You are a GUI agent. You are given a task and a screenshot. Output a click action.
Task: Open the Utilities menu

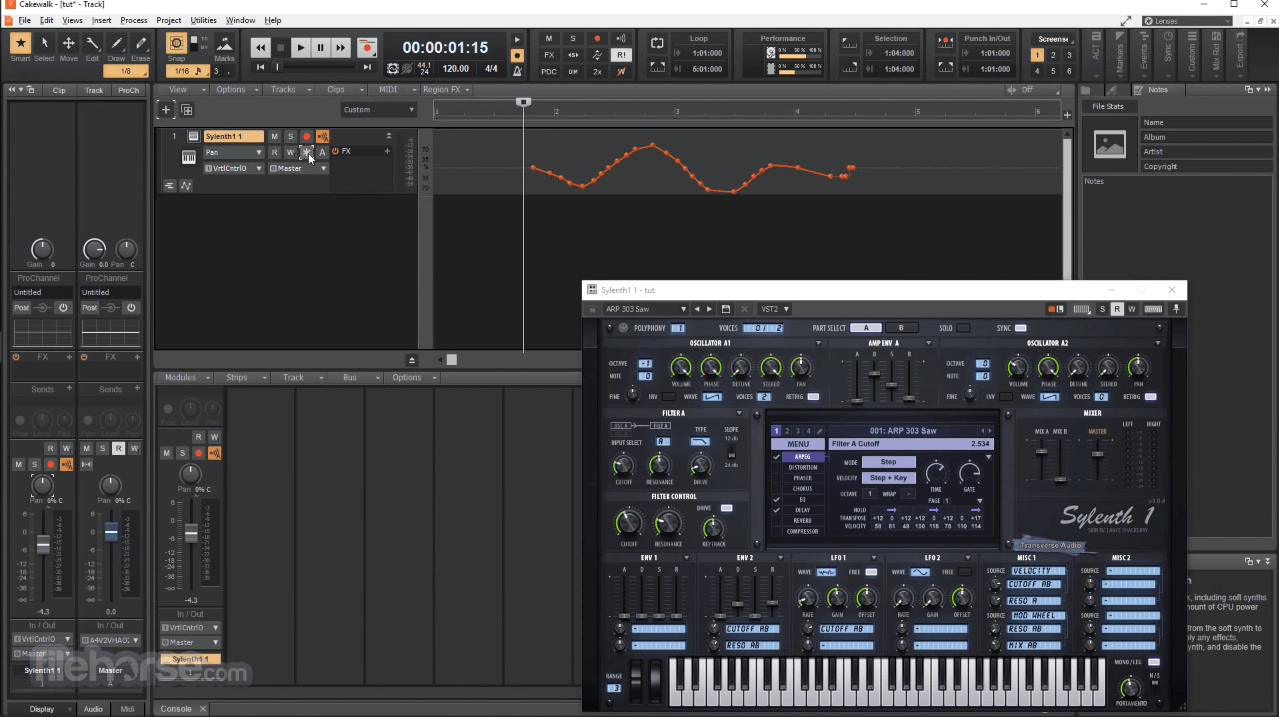(203, 20)
